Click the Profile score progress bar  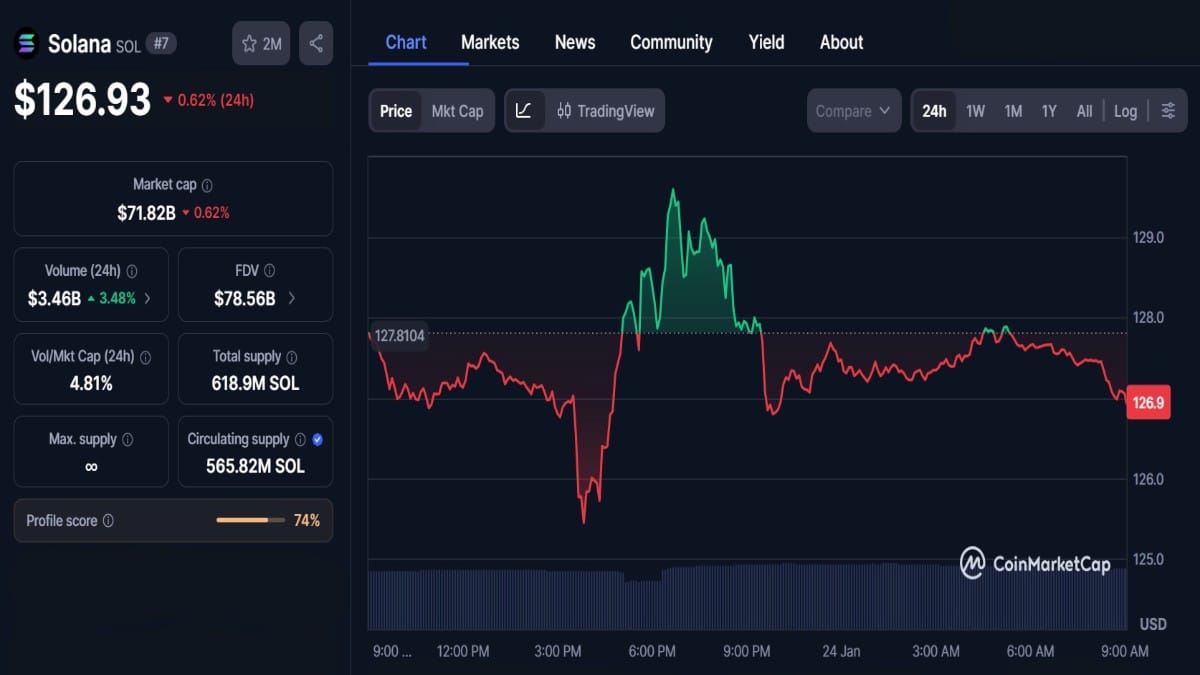pos(249,520)
